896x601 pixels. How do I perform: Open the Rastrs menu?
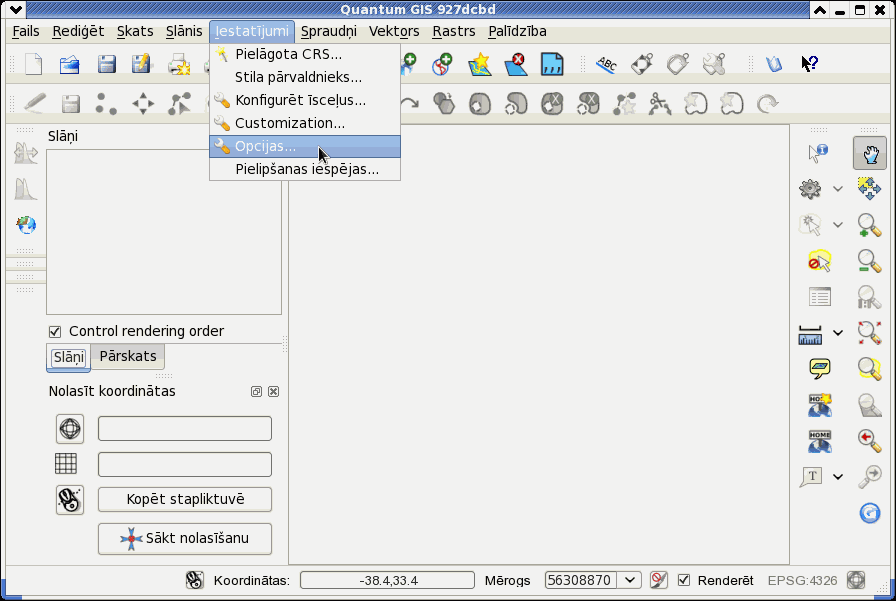point(454,31)
